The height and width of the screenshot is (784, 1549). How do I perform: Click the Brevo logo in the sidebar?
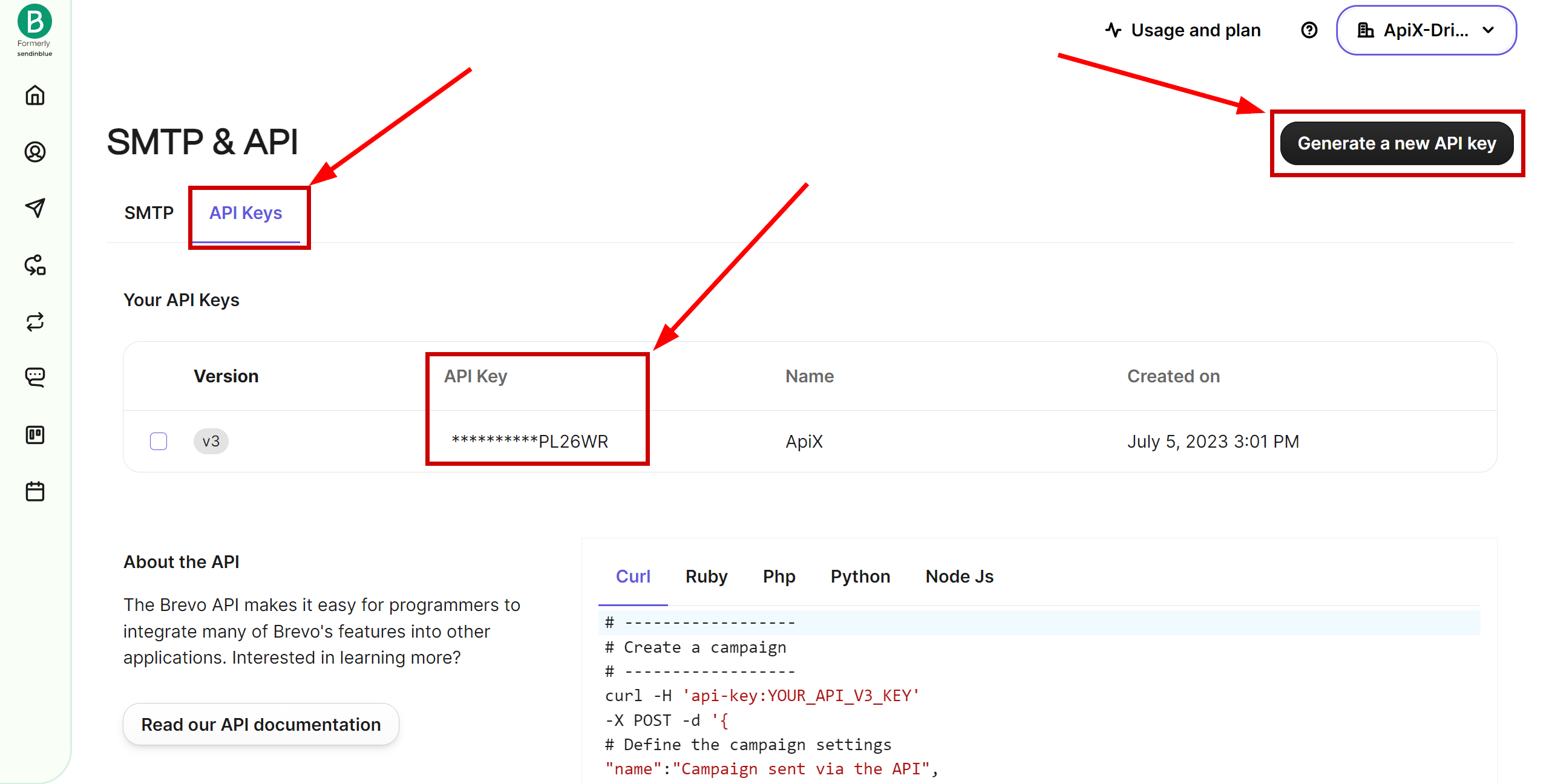(34, 22)
